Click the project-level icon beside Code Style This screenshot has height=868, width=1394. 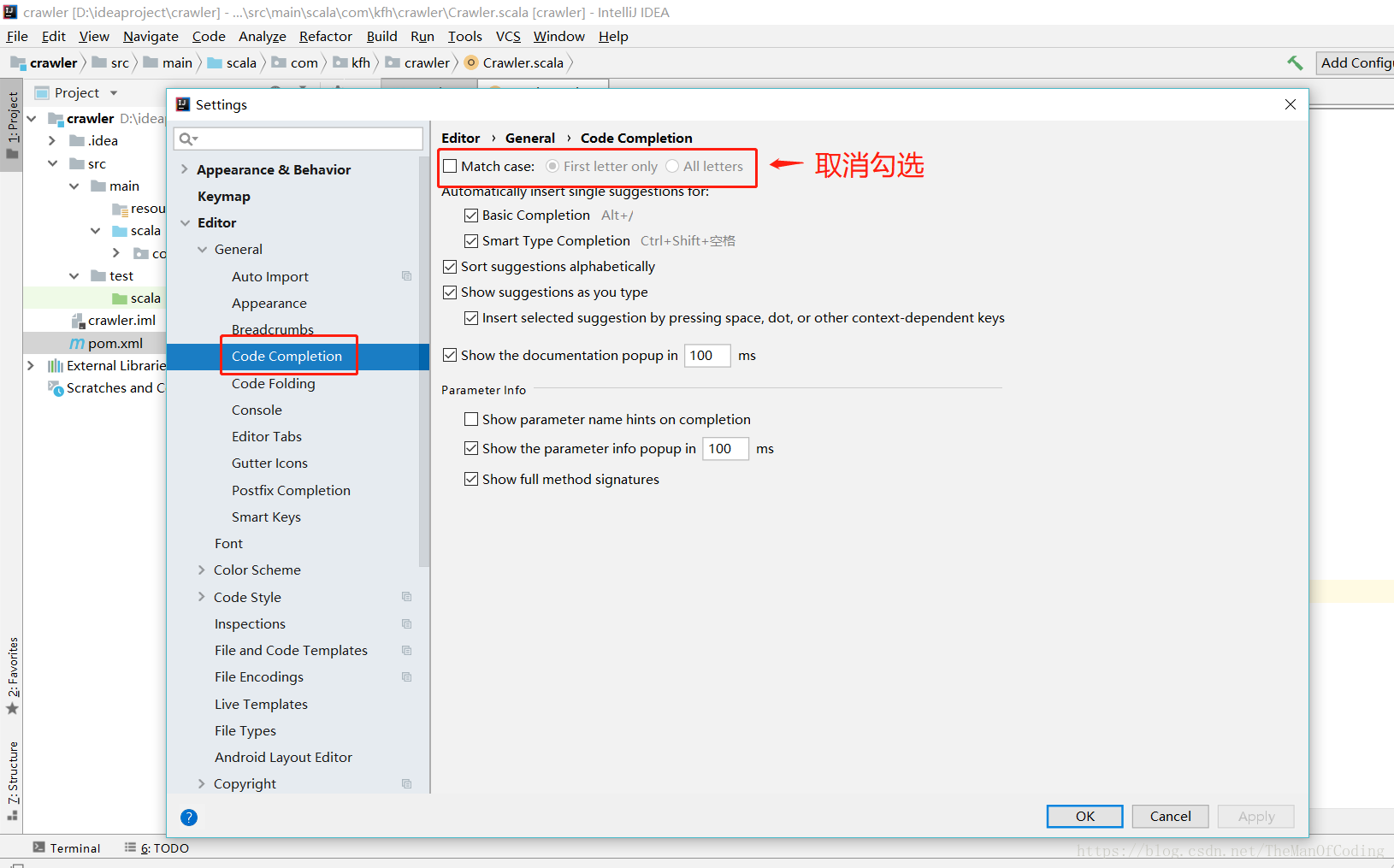(x=407, y=597)
